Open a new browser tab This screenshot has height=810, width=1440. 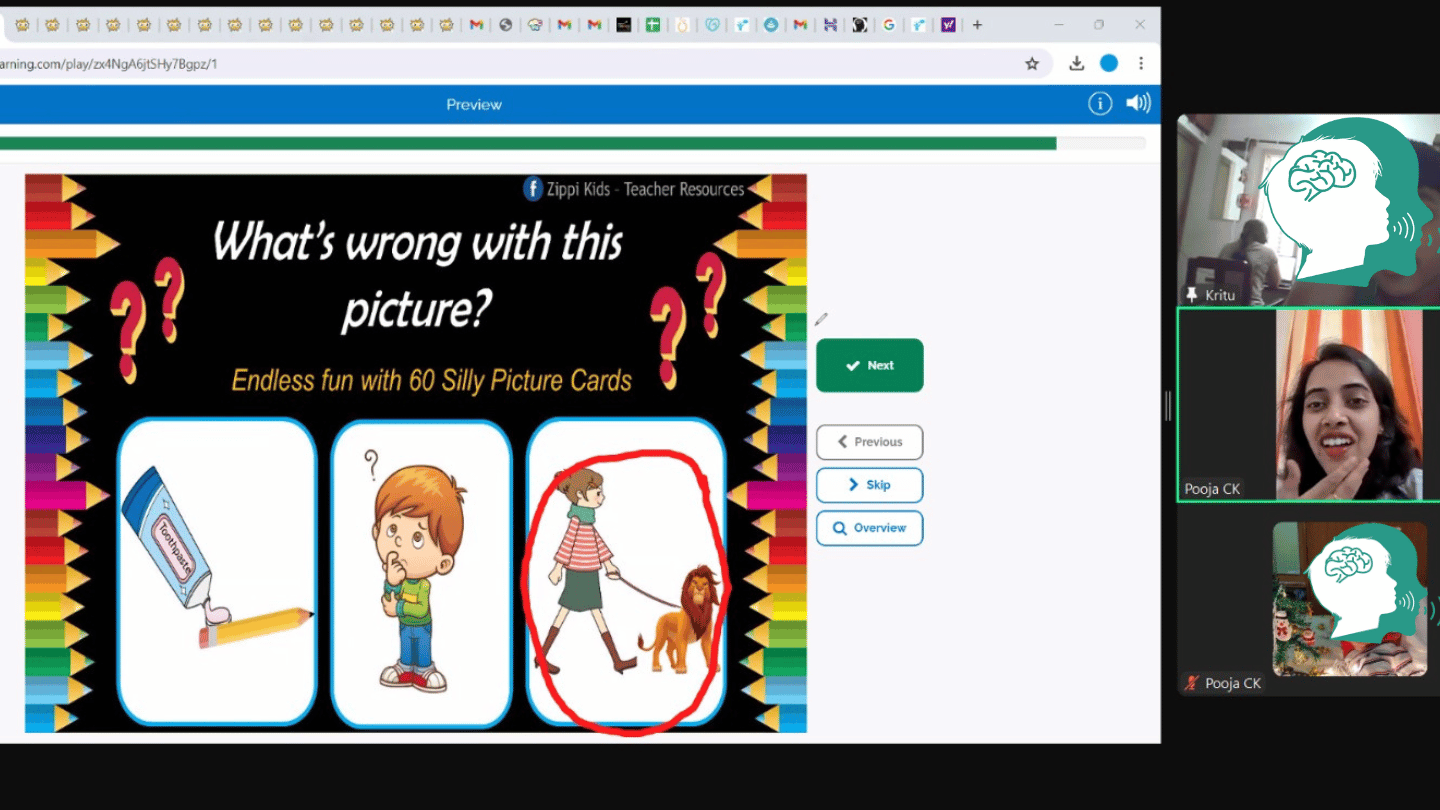[x=977, y=25]
